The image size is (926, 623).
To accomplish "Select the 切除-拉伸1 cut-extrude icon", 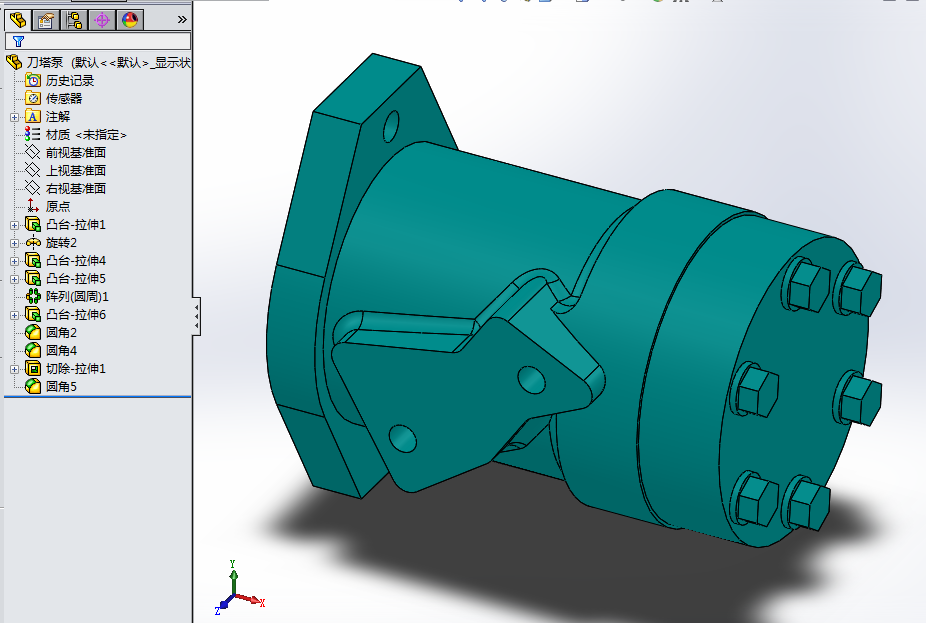I will tap(33, 368).
